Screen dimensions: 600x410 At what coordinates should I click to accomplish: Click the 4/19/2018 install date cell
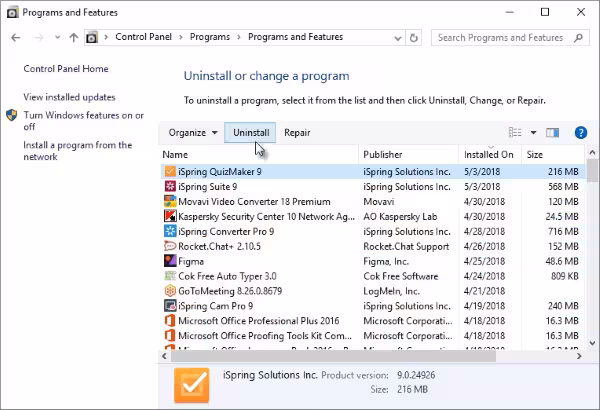(484, 306)
